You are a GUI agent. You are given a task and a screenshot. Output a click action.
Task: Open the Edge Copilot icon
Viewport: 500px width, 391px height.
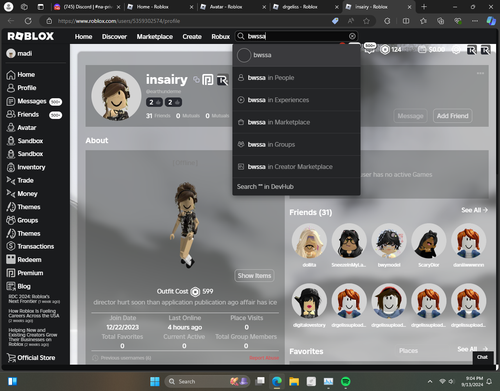coord(491,21)
